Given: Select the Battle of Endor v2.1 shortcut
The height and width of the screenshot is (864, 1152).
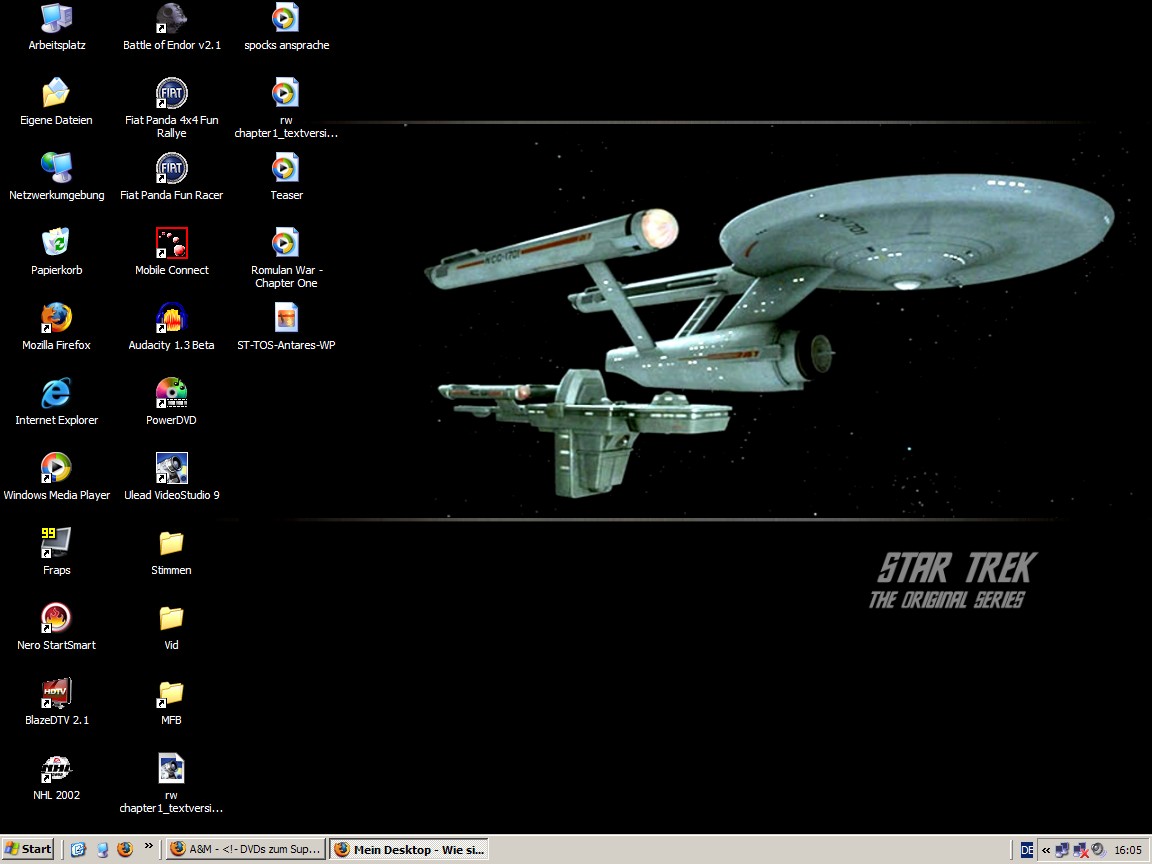Looking at the screenshot, I should pyautogui.click(x=171, y=19).
